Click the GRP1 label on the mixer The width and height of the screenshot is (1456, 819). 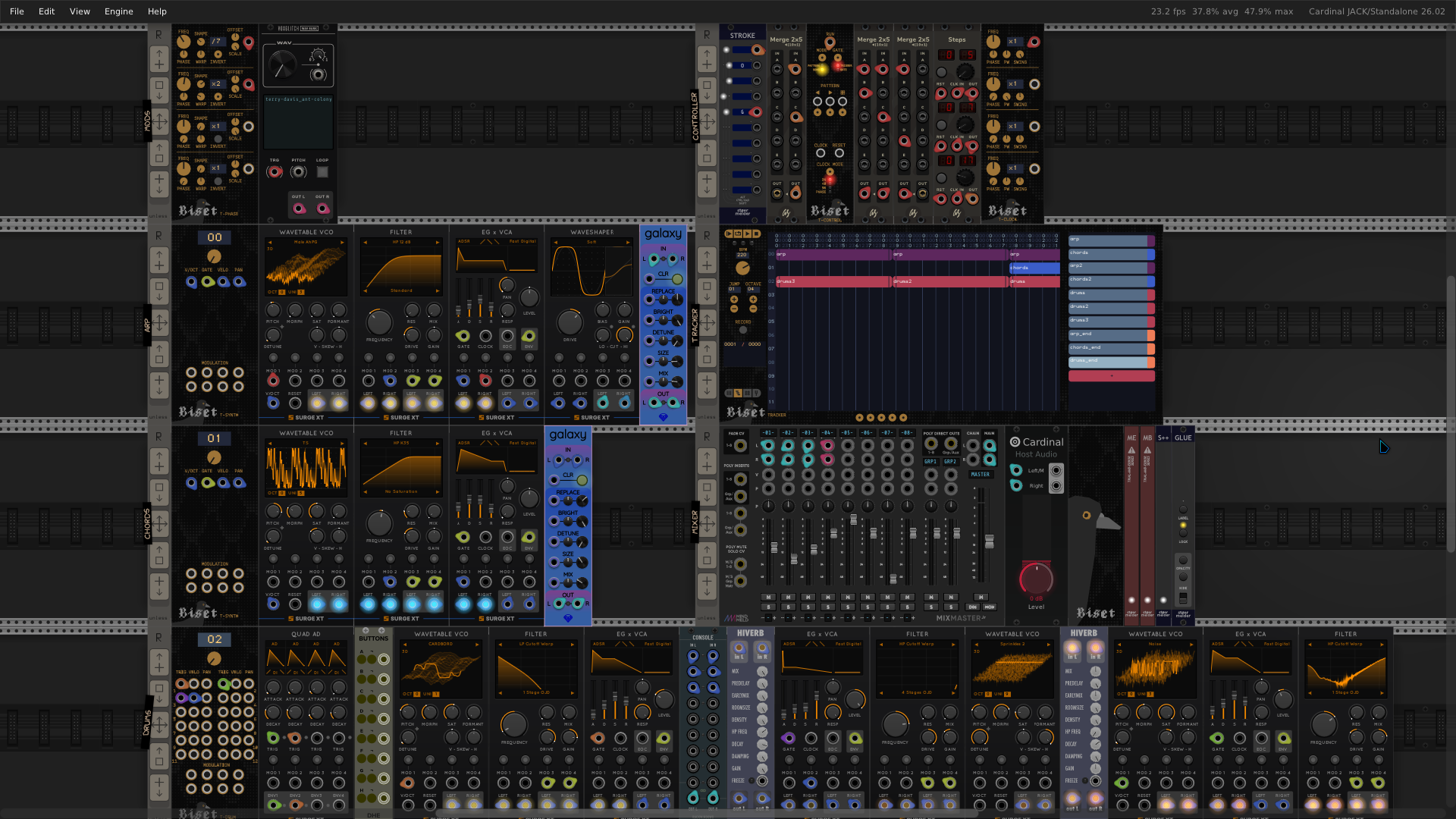930,462
